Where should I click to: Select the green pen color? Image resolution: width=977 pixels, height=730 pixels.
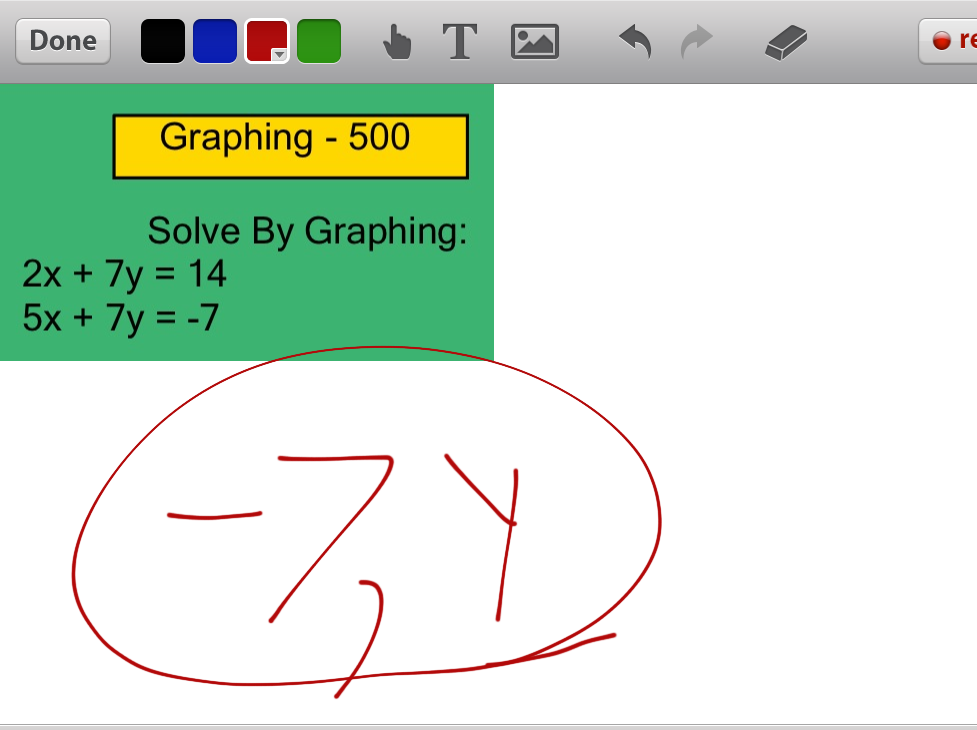(319, 41)
